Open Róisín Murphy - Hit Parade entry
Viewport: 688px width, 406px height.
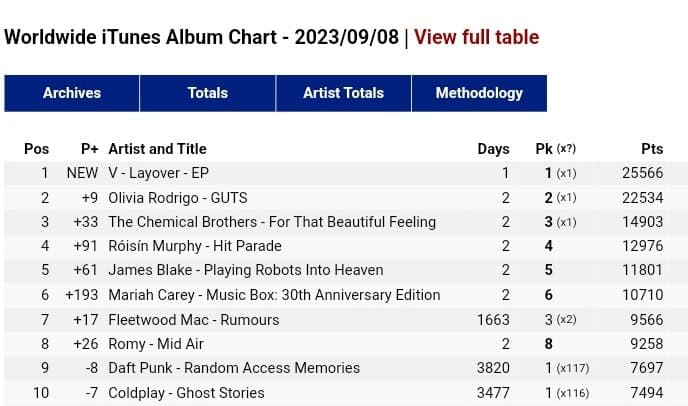tap(194, 246)
